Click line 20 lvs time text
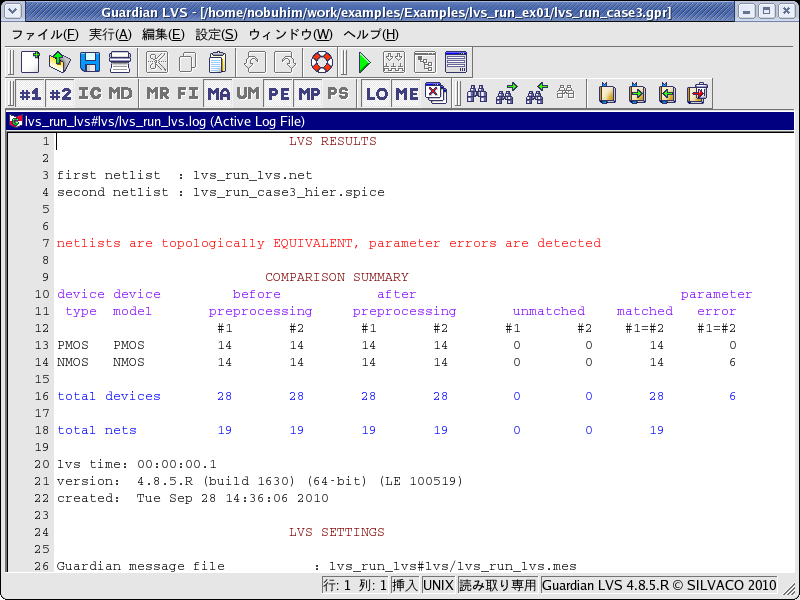 (x=137, y=464)
